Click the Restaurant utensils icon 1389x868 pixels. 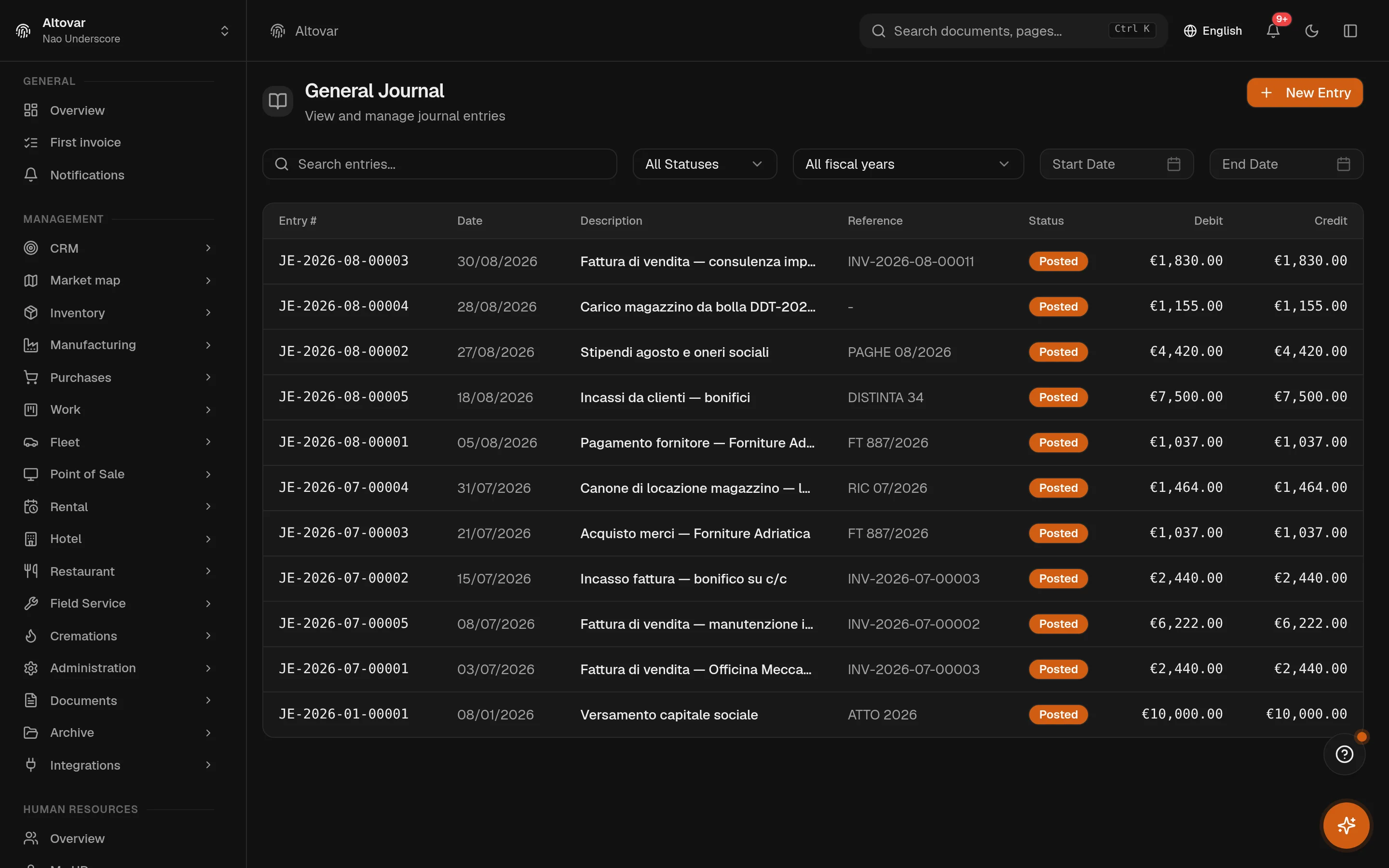pyautogui.click(x=31, y=571)
